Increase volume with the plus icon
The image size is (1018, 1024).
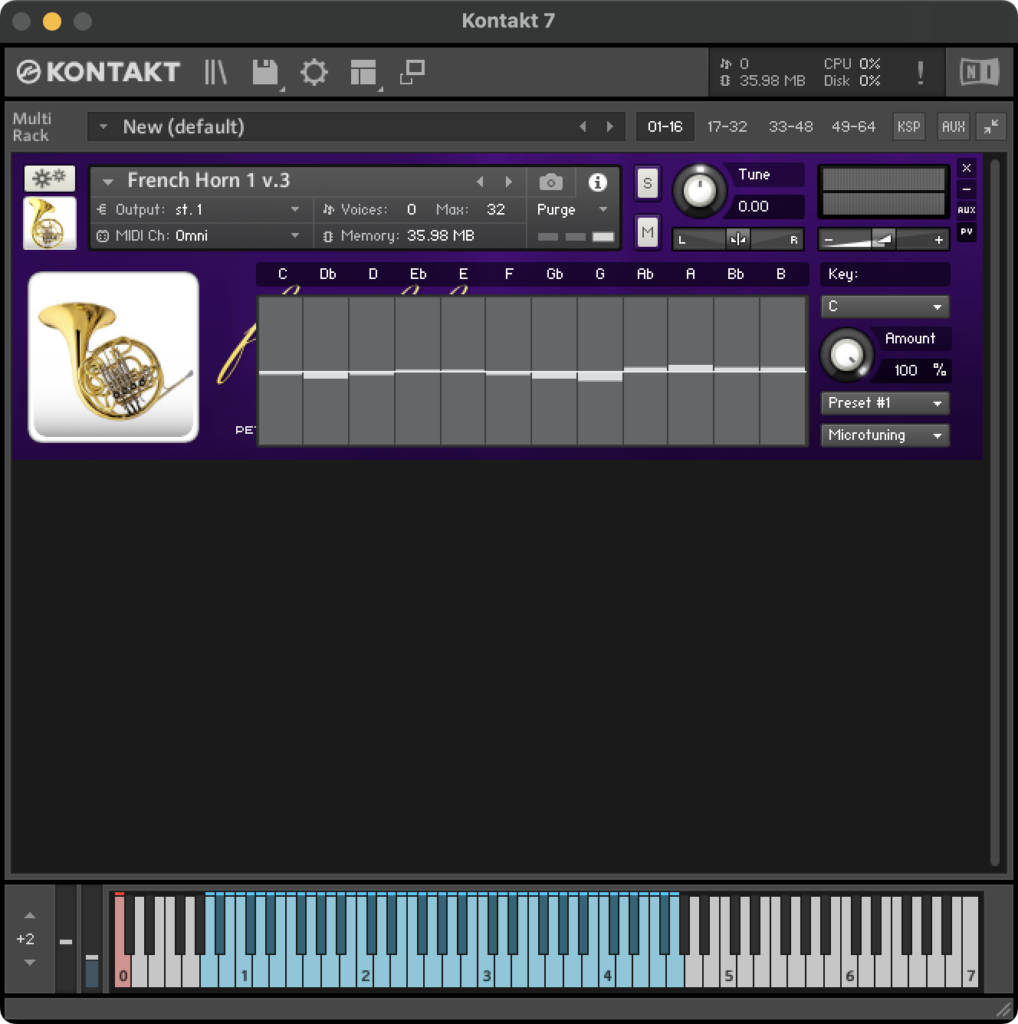pyautogui.click(x=938, y=240)
